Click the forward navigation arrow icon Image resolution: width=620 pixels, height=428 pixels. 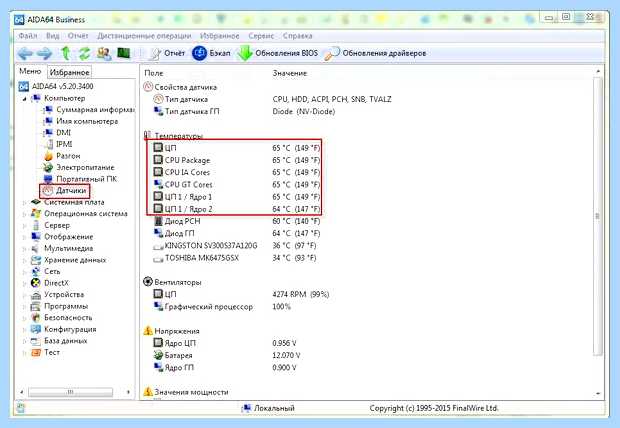pos(44,53)
